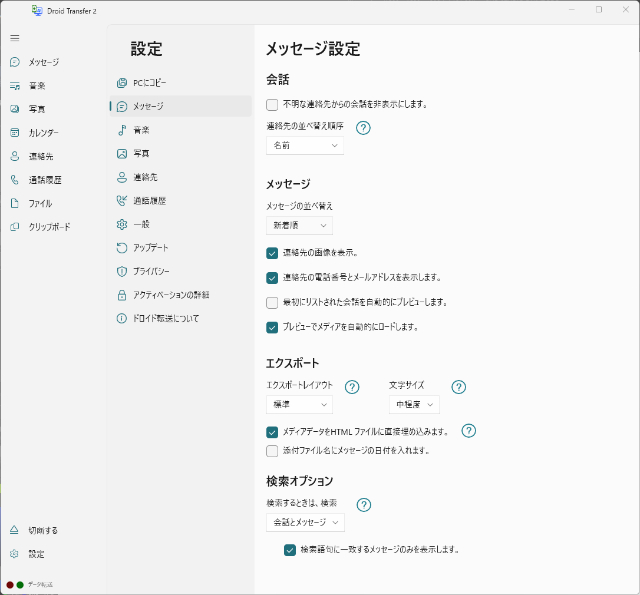
Task: Click the picture icon for 写真 in settings list
Action: tap(122, 153)
